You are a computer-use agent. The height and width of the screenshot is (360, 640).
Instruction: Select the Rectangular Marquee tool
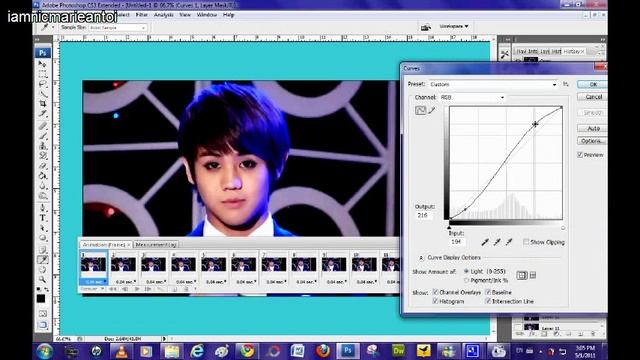[x=42, y=74]
